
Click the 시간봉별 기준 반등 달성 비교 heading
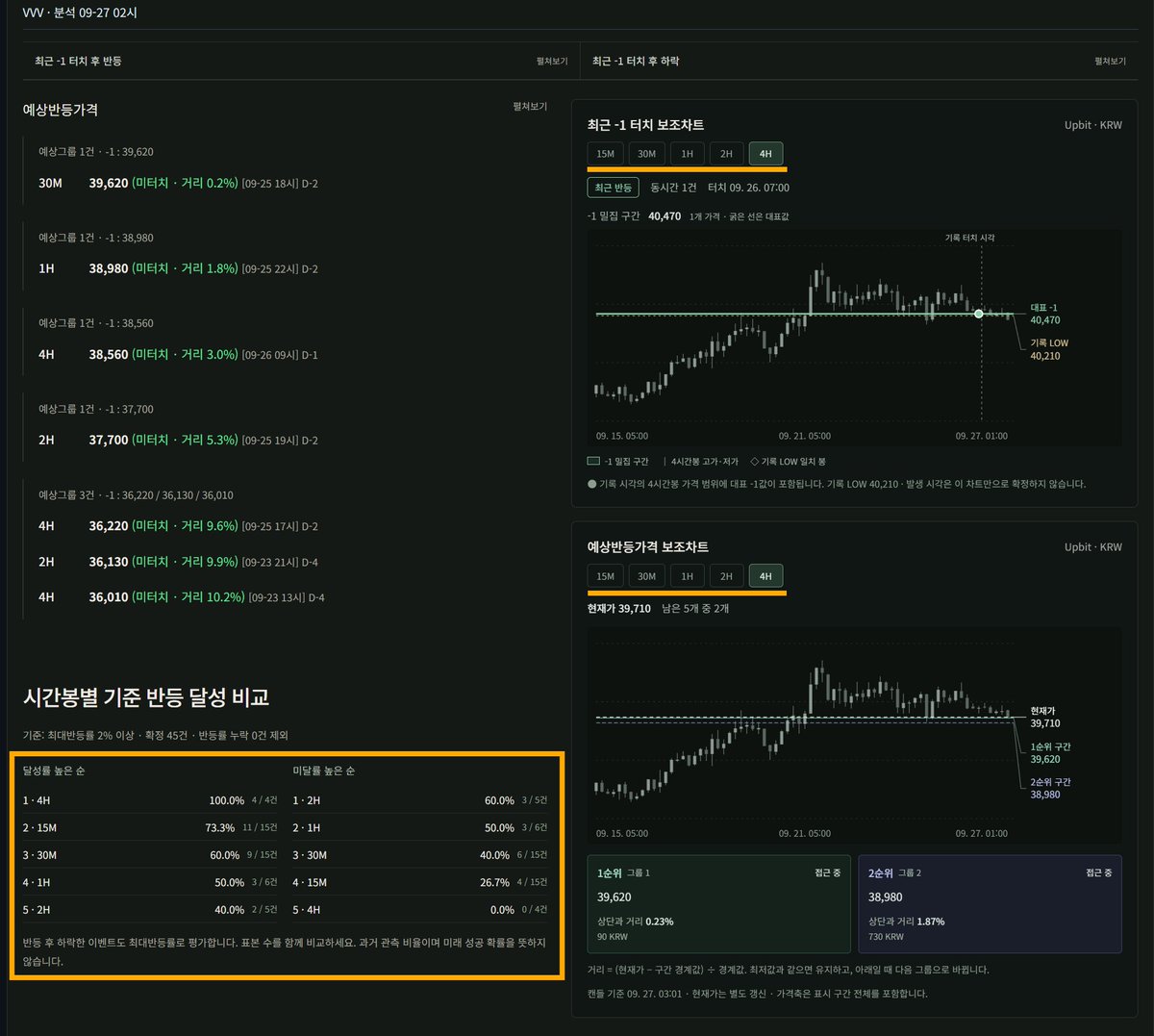pyautogui.click(x=146, y=697)
